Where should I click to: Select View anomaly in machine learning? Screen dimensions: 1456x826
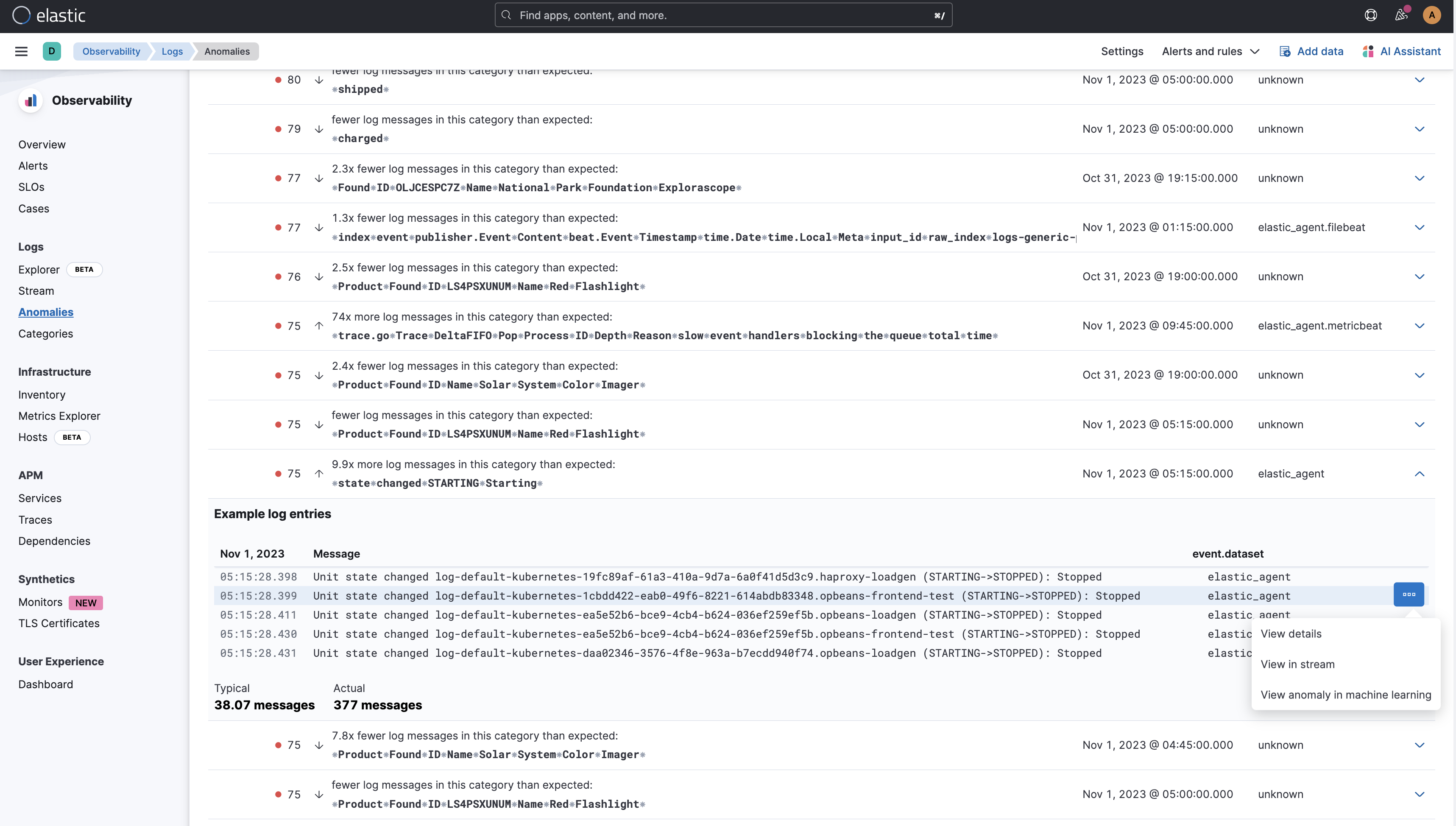1347,694
